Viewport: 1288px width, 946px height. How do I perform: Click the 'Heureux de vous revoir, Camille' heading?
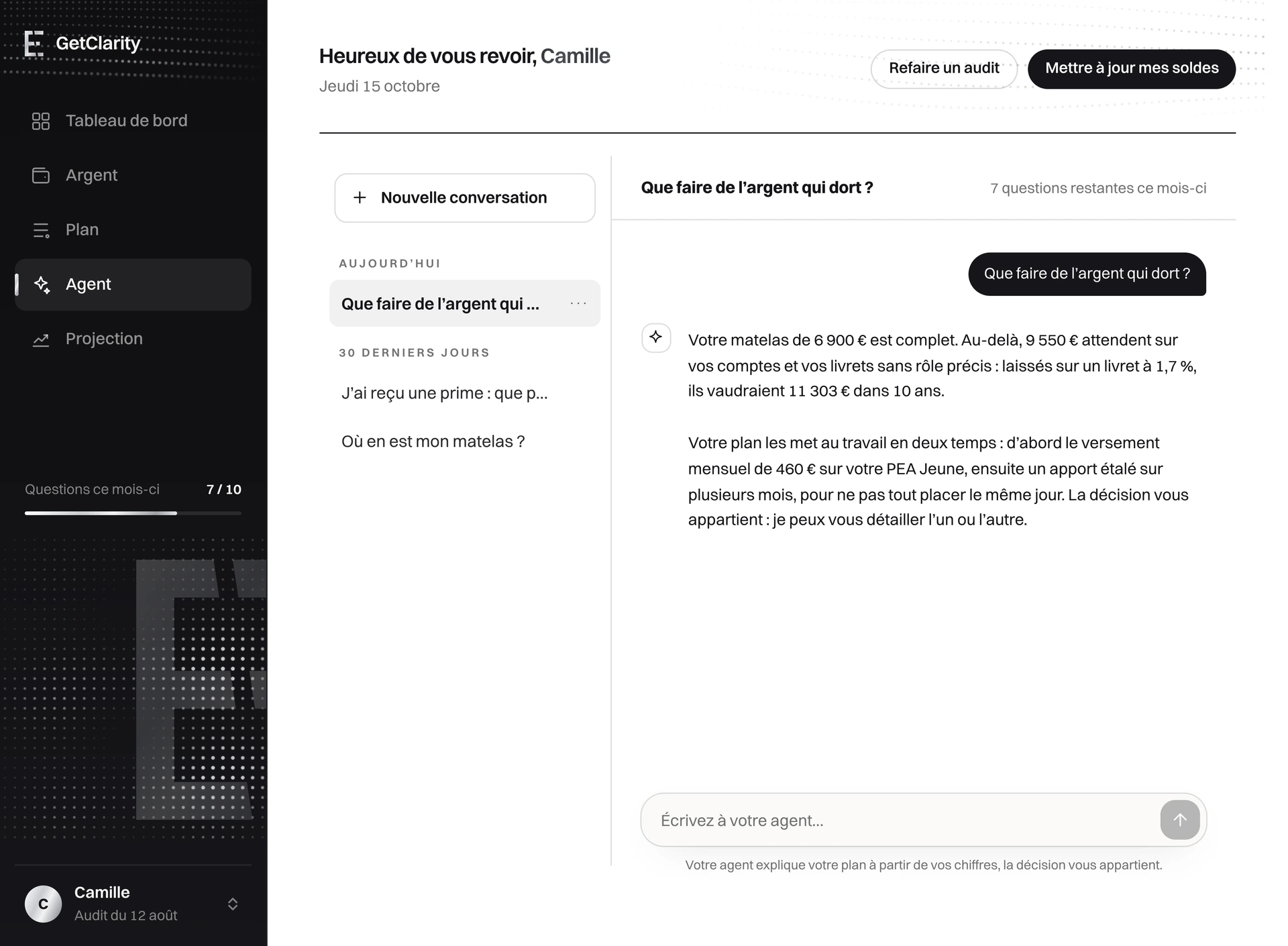(464, 56)
